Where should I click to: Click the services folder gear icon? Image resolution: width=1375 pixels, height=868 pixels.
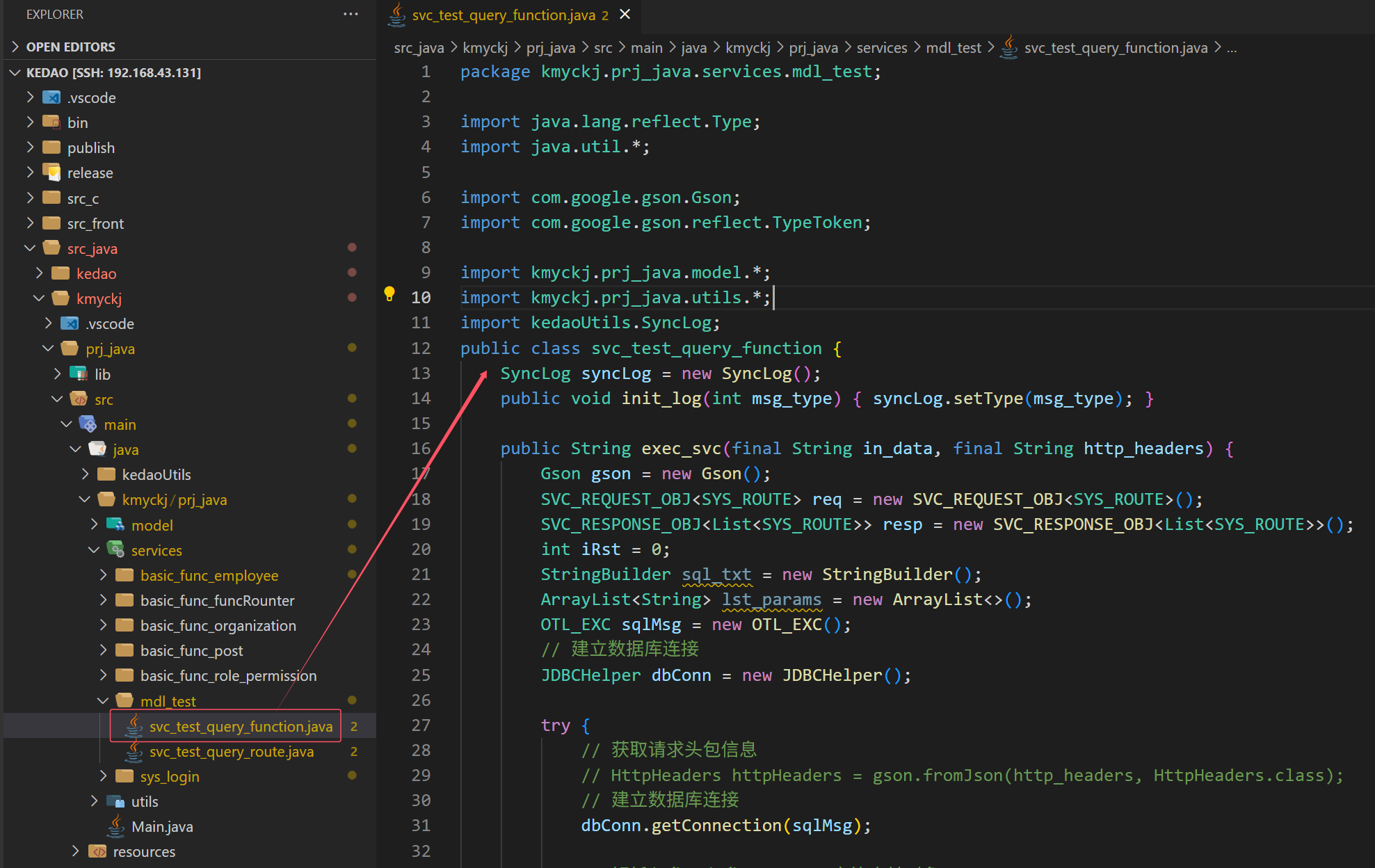pyautogui.click(x=115, y=550)
